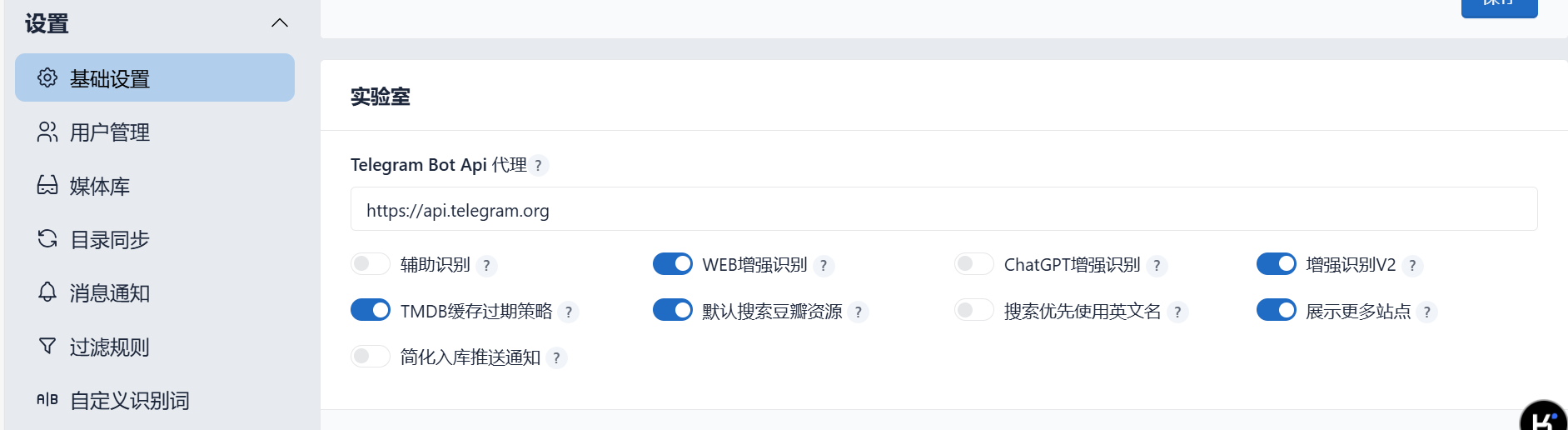Viewport: 1568px width, 430px height.
Task: Toggle 简化入库推送通知 on
Action: pyautogui.click(x=371, y=357)
